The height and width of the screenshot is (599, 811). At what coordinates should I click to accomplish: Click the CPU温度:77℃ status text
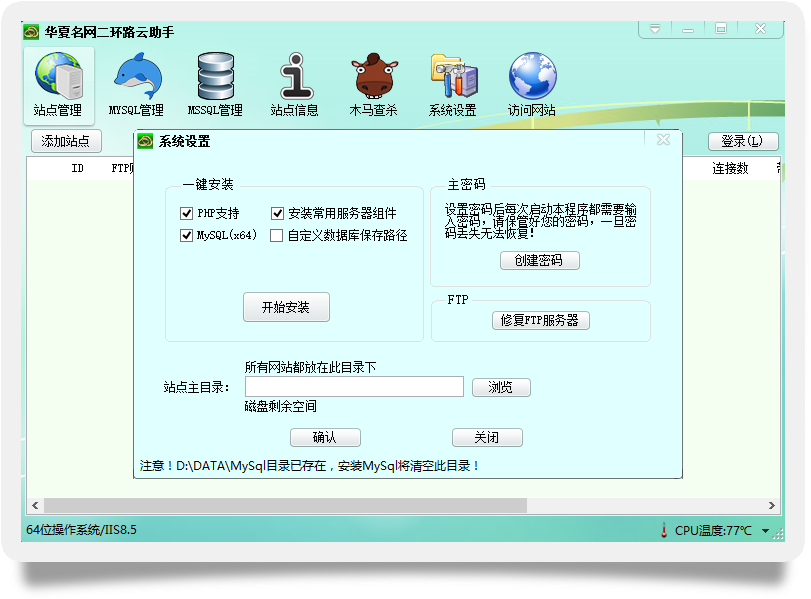pos(713,531)
